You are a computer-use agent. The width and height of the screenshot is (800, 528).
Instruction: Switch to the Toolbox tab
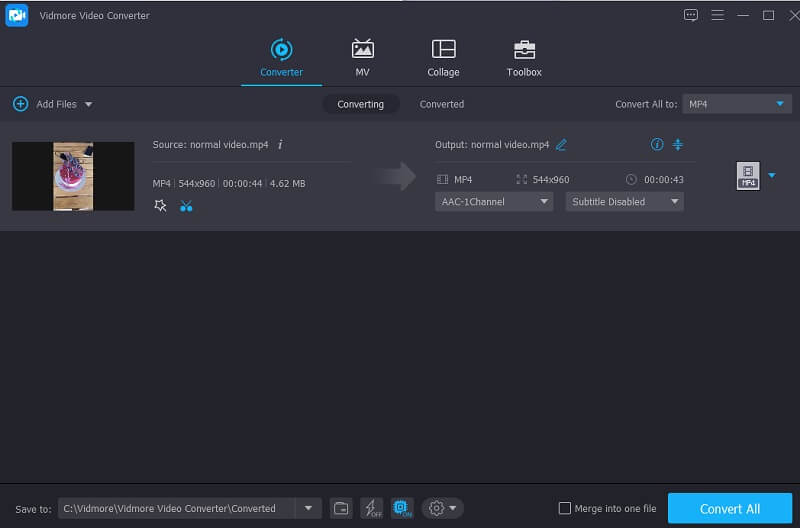point(523,58)
